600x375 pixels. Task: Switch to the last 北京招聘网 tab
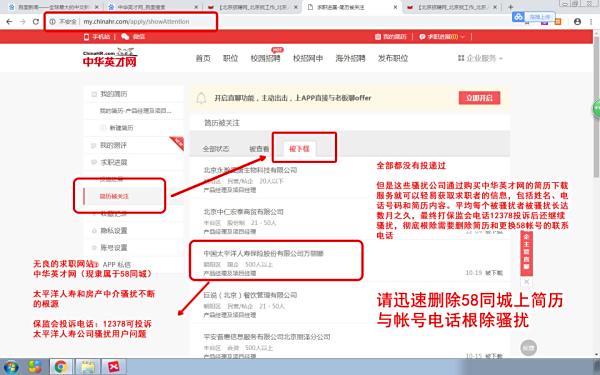point(453,7)
